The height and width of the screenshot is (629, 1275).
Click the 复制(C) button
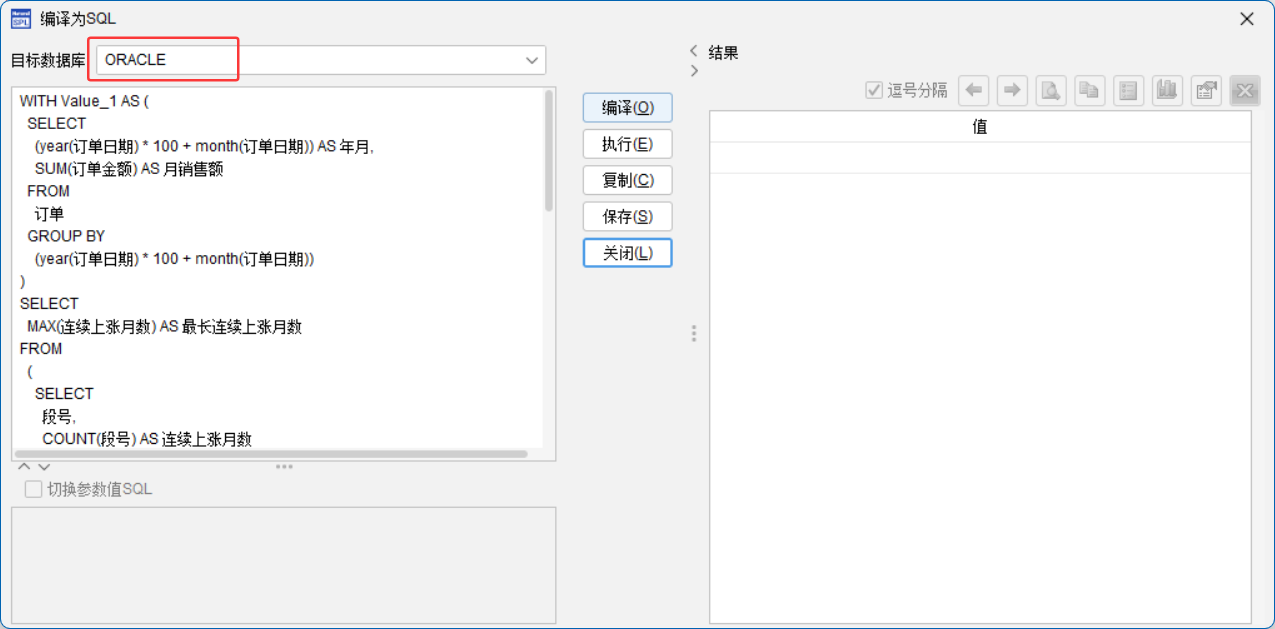tap(627, 180)
